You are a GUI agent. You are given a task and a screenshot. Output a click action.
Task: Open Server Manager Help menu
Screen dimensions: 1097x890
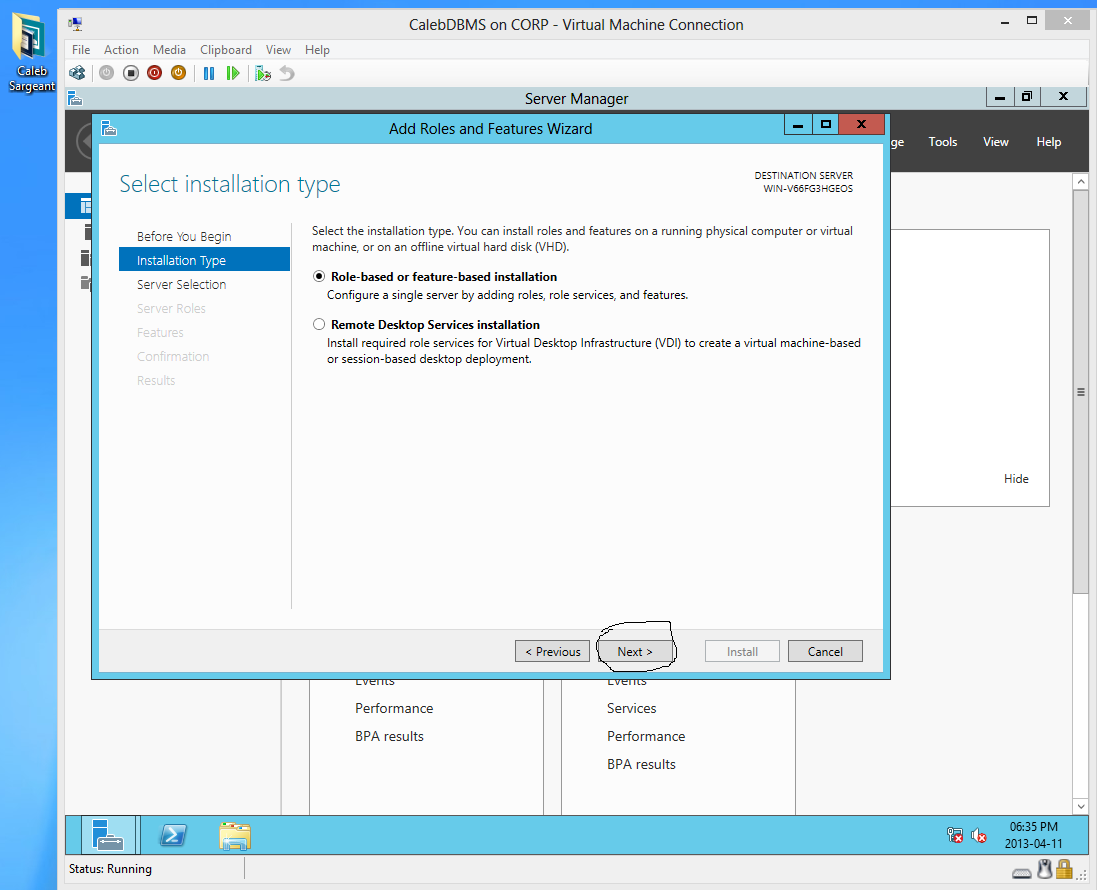(1048, 141)
